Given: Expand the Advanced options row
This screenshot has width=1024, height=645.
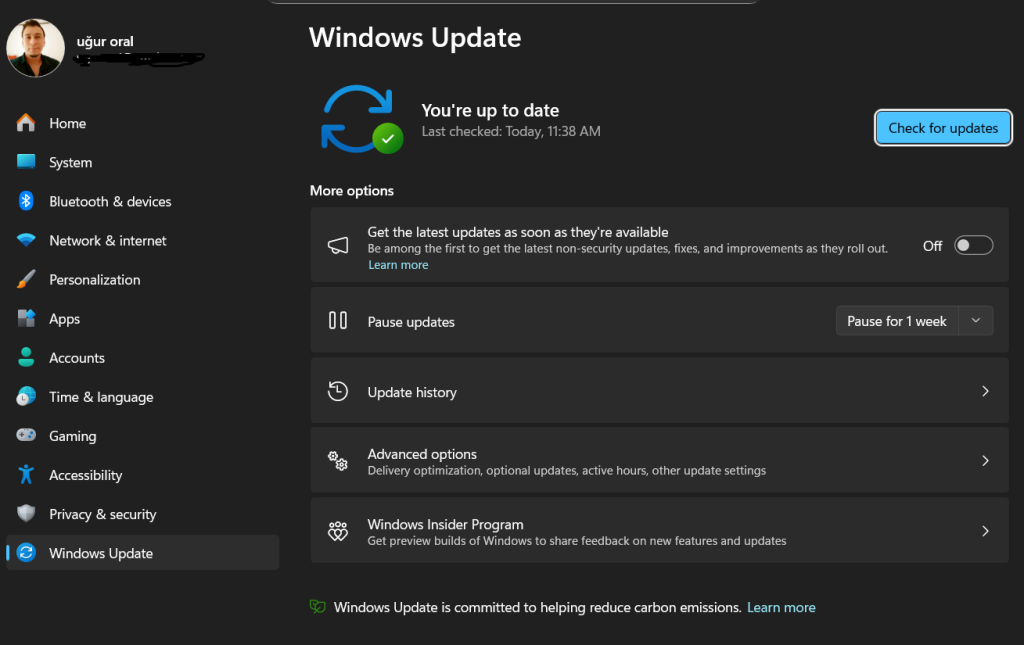Looking at the screenshot, I should [x=660, y=460].
